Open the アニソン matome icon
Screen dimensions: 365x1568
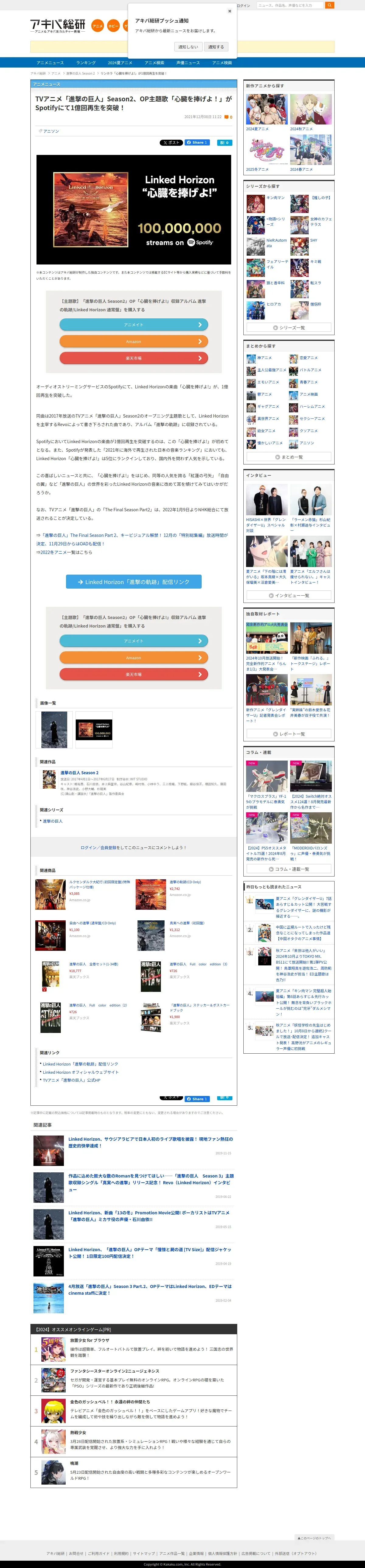click(294, 444)
